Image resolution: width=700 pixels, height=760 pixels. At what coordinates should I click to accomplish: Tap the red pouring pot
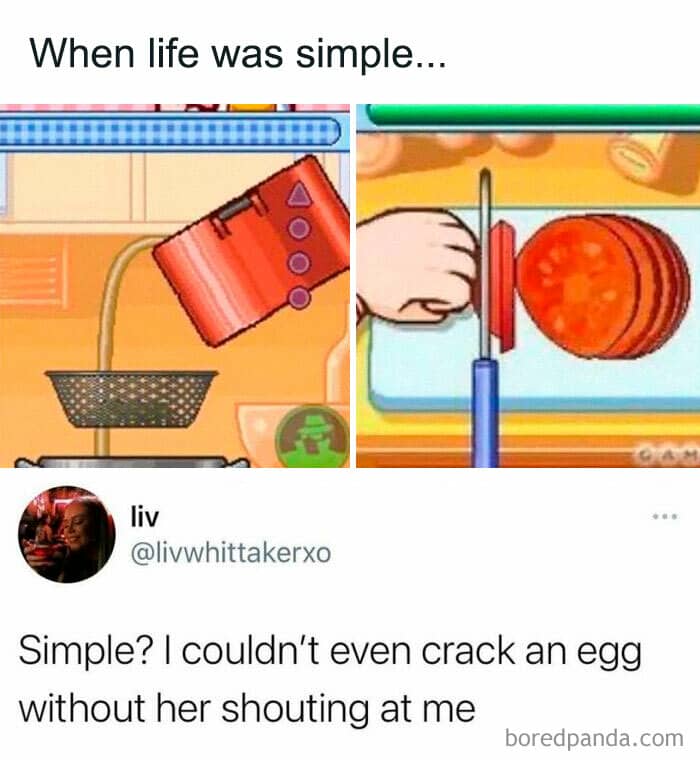coord(252,250)
